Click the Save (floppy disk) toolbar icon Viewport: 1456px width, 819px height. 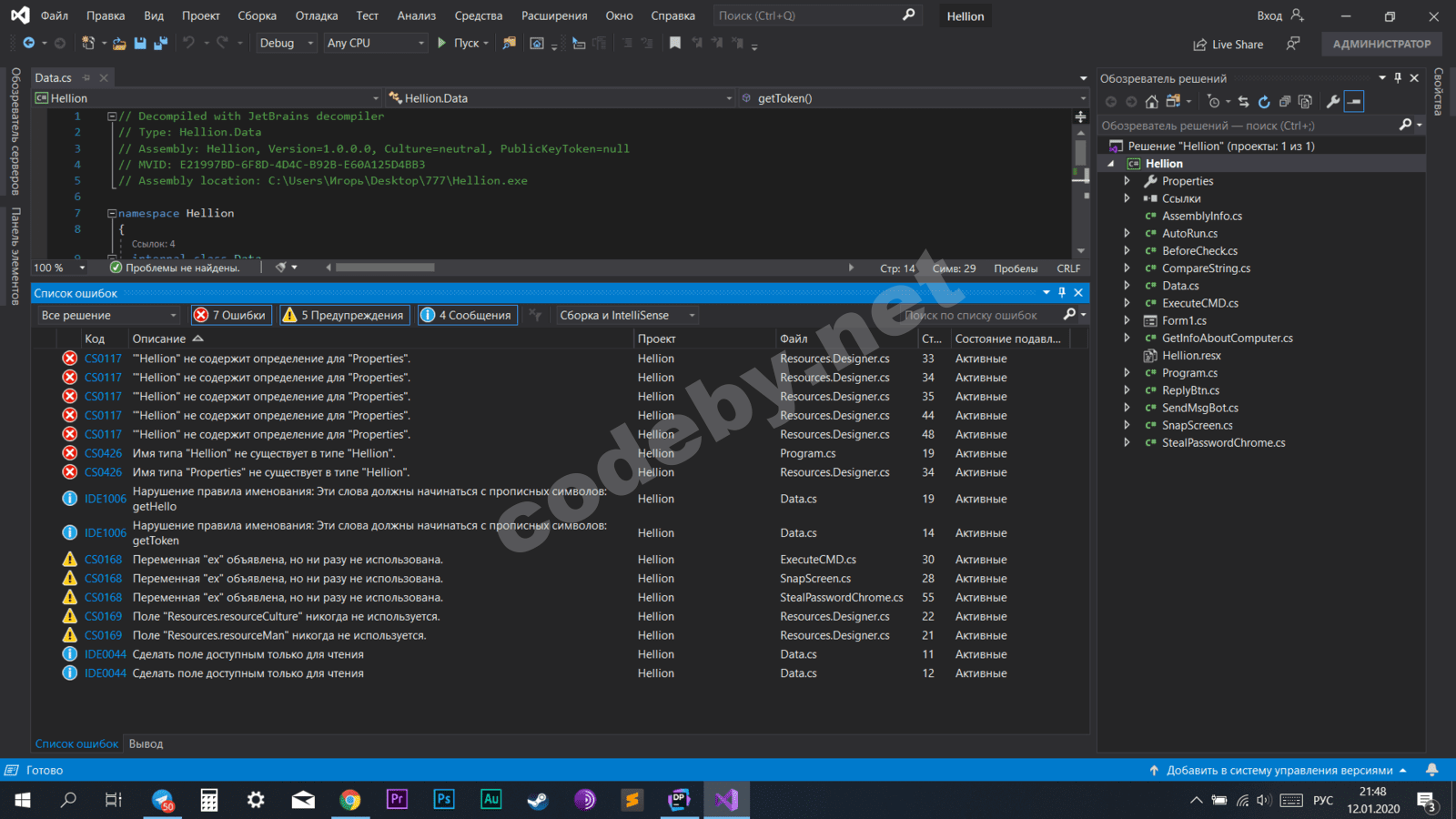[140, 43]
